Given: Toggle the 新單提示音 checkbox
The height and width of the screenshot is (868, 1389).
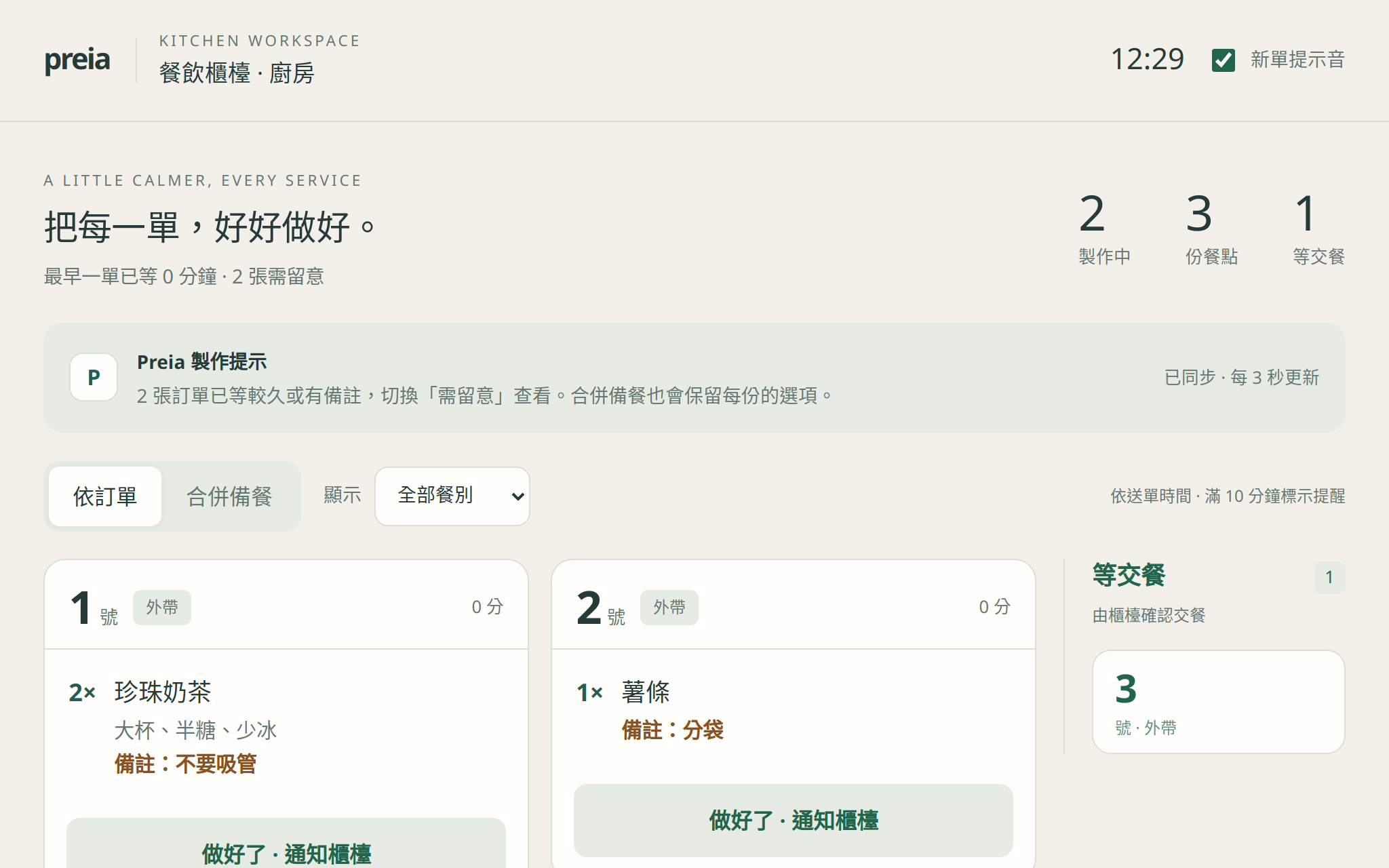Looking at the screenshot, I should pos(1223,60).
